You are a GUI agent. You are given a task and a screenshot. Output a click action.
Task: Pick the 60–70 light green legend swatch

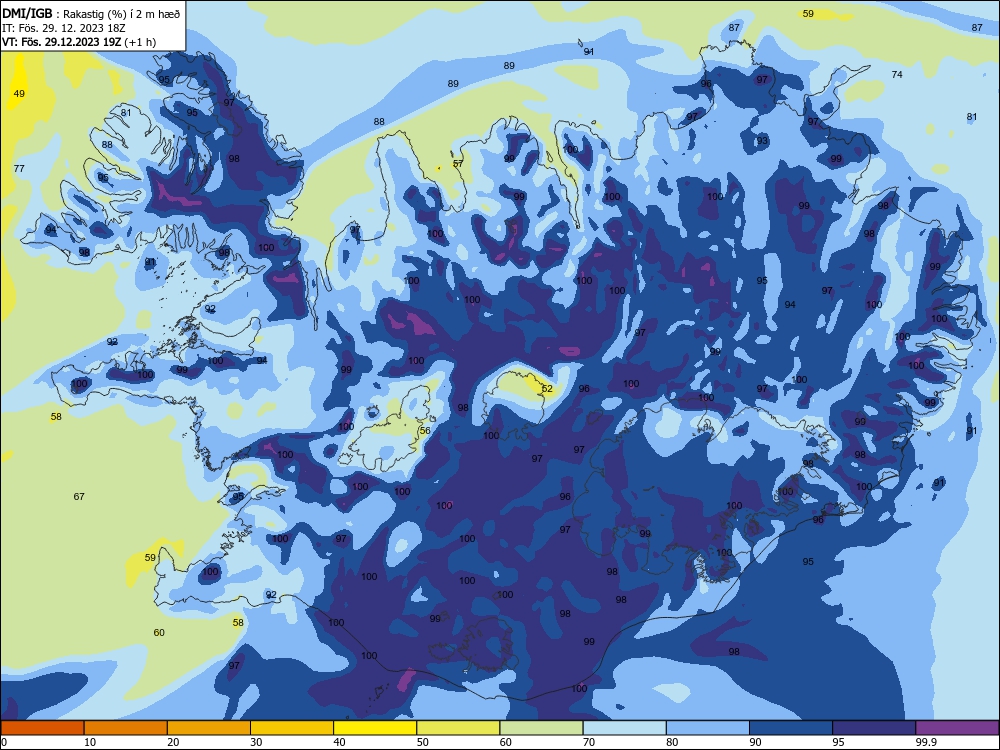[541, 728]
